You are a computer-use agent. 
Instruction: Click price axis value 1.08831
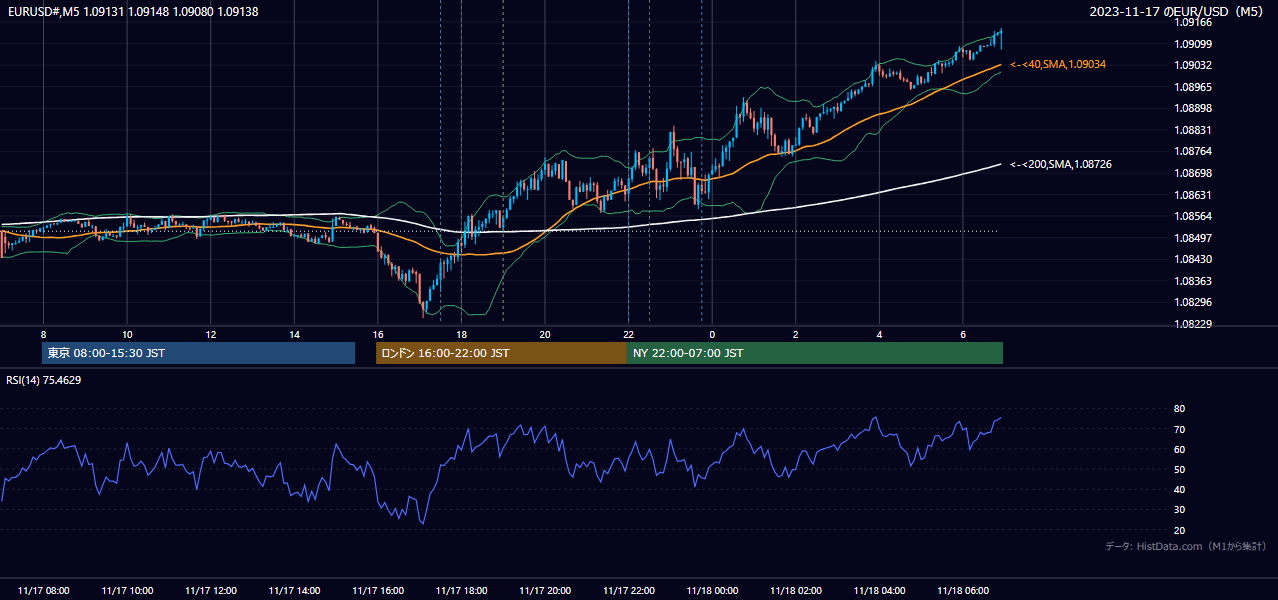tap(1192, 131)
